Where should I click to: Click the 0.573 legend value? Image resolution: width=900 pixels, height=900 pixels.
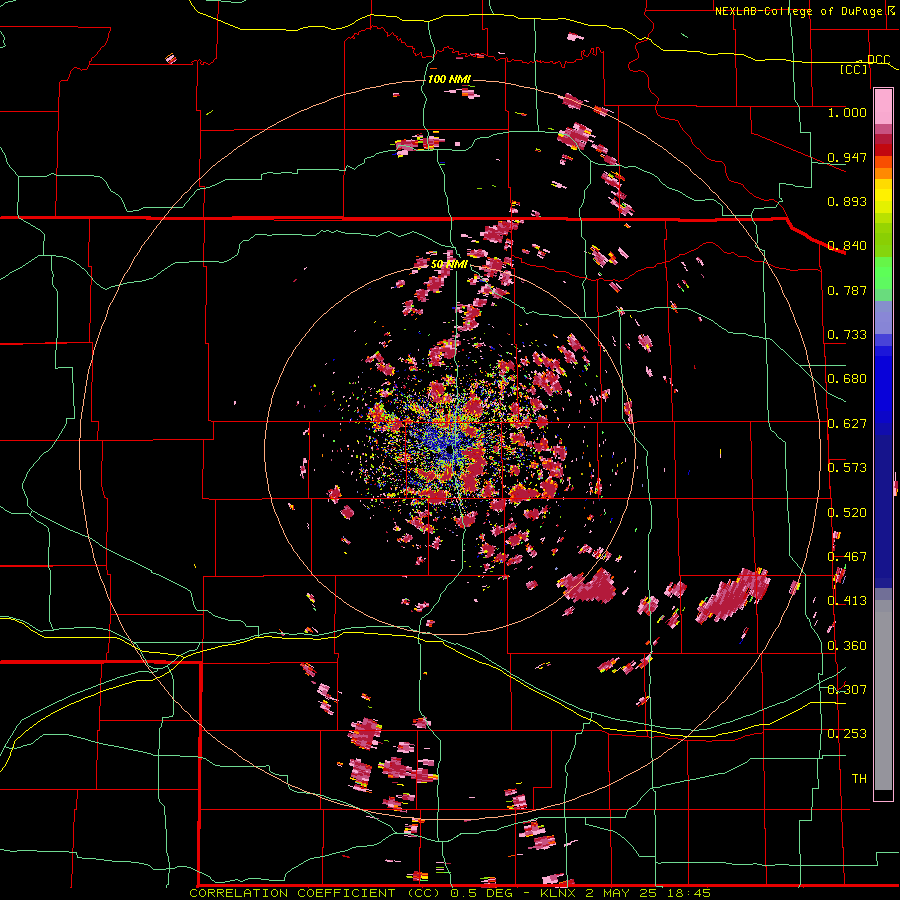(x=847, y=468)
